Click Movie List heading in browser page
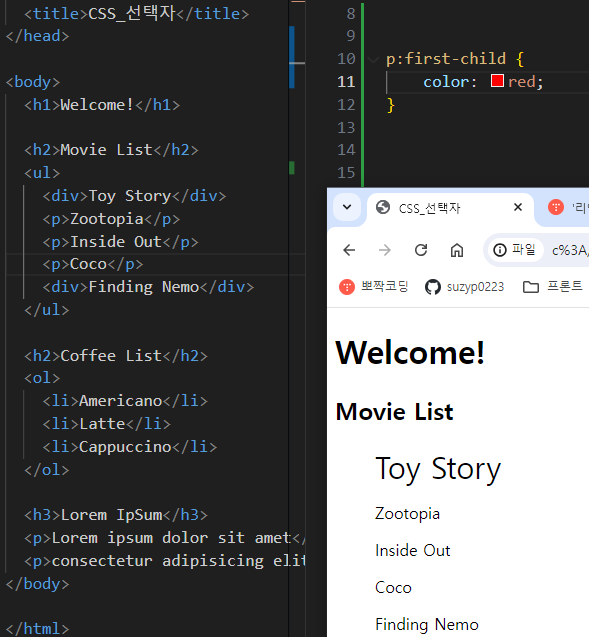Image resolution: width=589 pixels, height=637 pixels. (x=394, y=412)
